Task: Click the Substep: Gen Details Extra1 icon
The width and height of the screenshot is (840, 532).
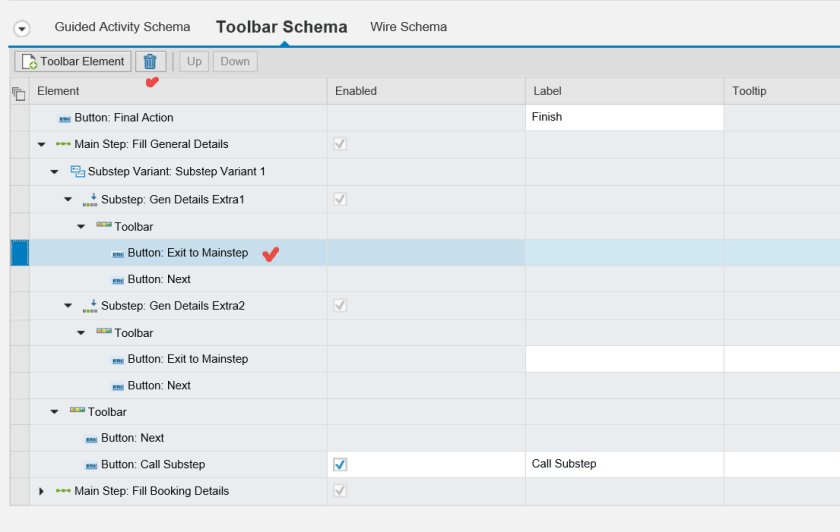Action: click(90, 199)
